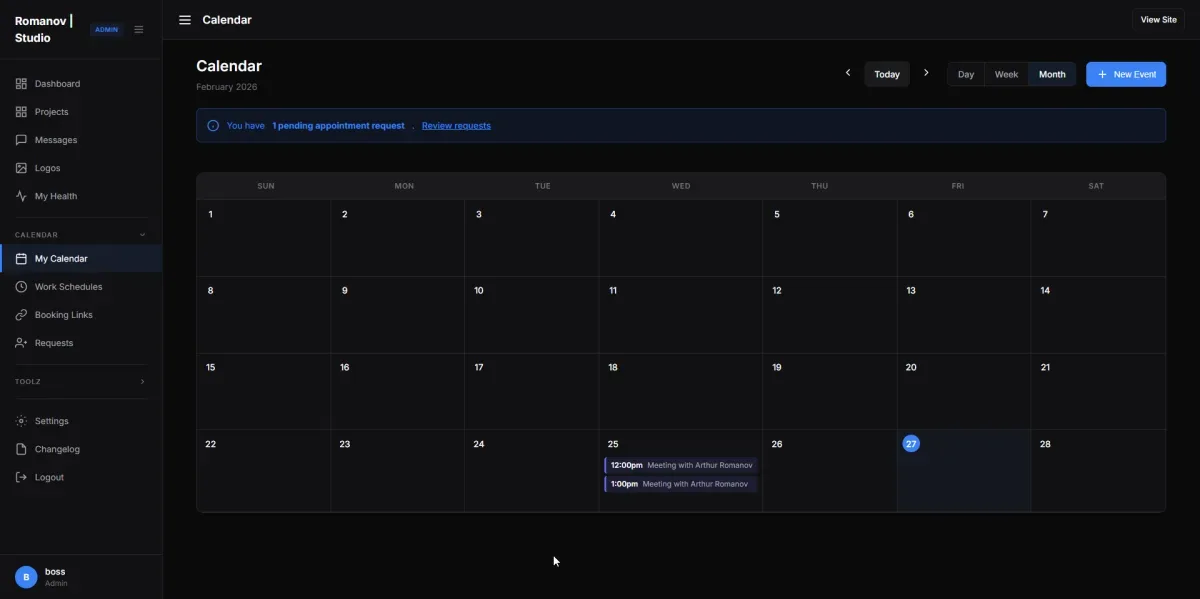
Task: Click the New Event button
Action: coord(1126,74)
